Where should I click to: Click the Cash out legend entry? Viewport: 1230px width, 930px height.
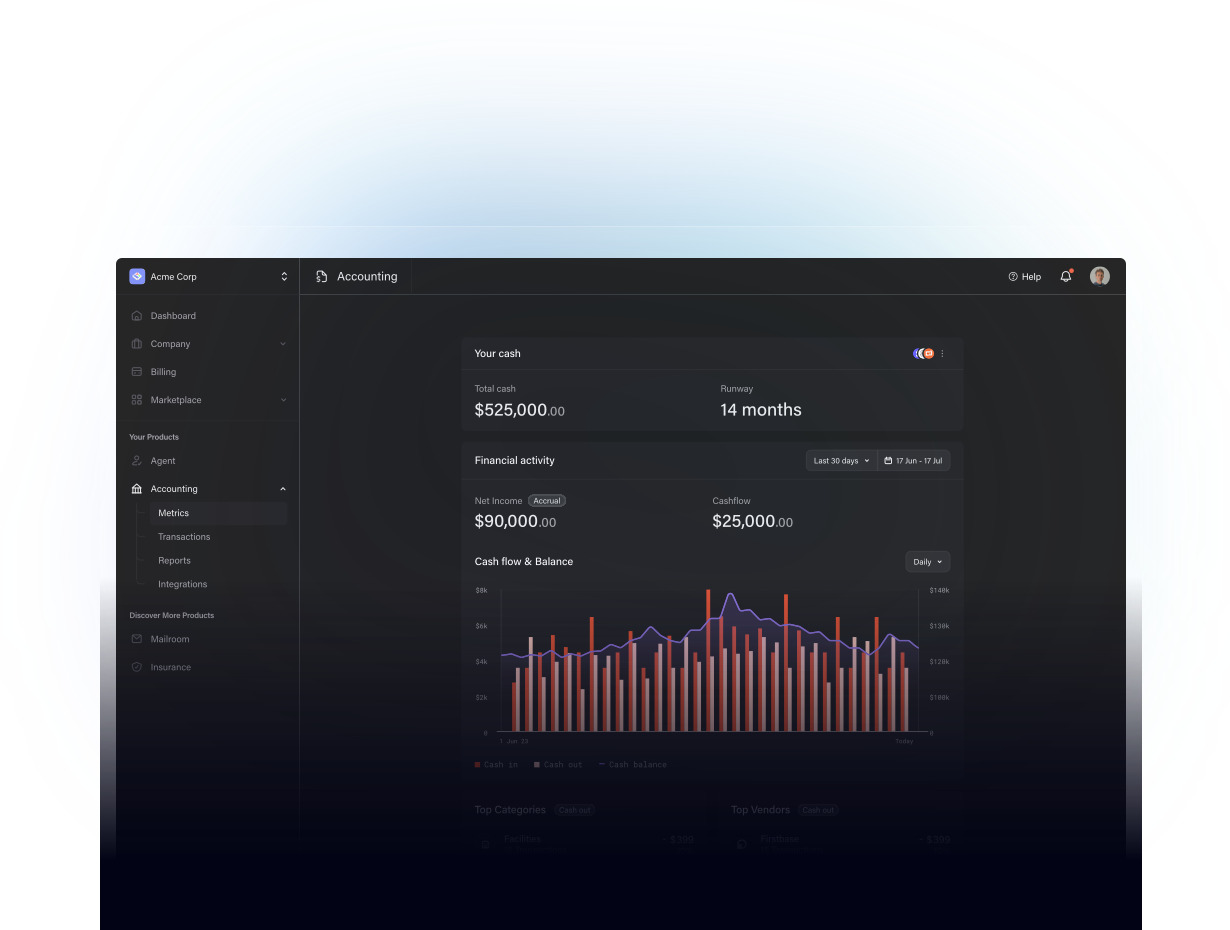click(558, 765)
